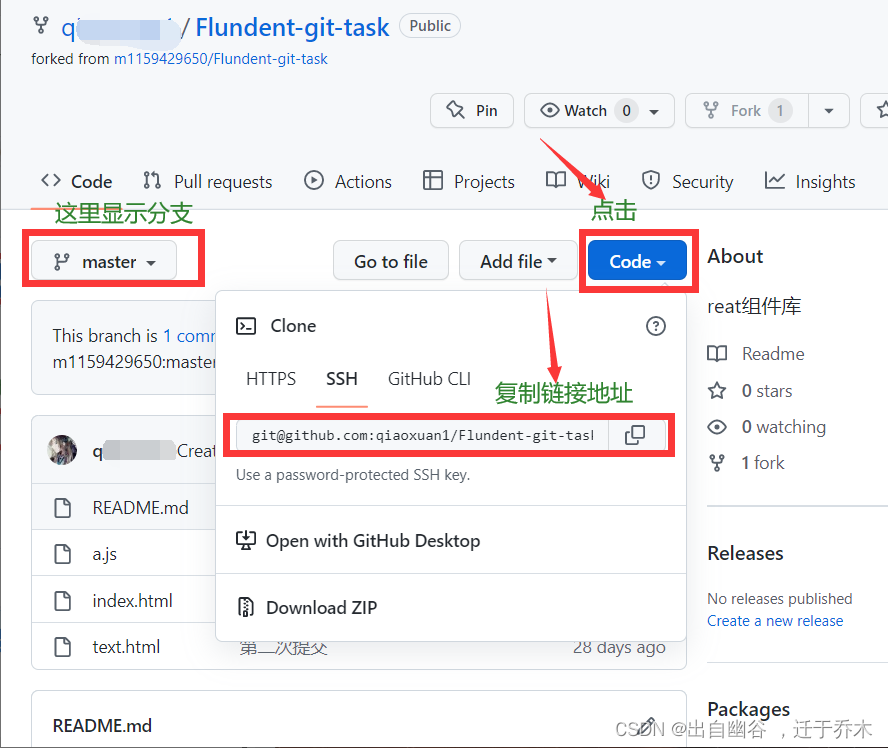The width and height of the screenshot is (888, 748).
Task: Click the Security shield icon
Action: coord(651,181)
